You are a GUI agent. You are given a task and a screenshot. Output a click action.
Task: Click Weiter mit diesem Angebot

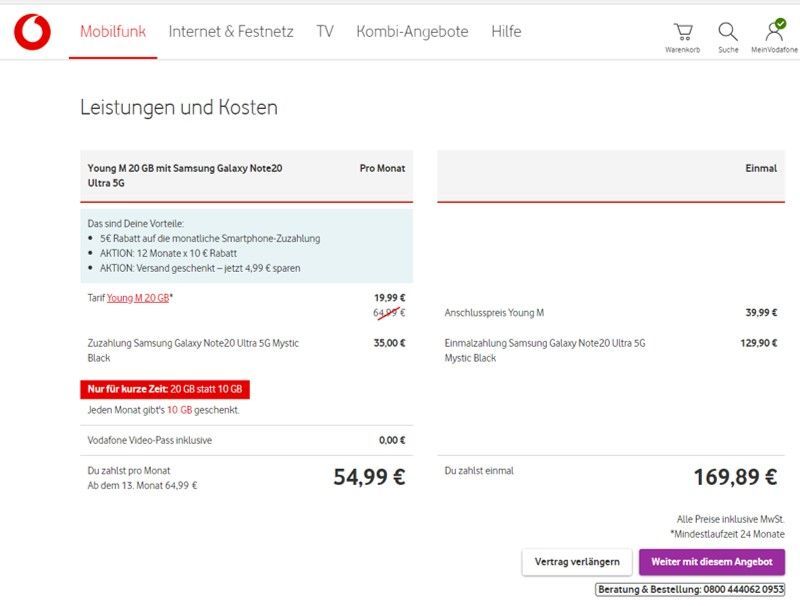(712, 562)
